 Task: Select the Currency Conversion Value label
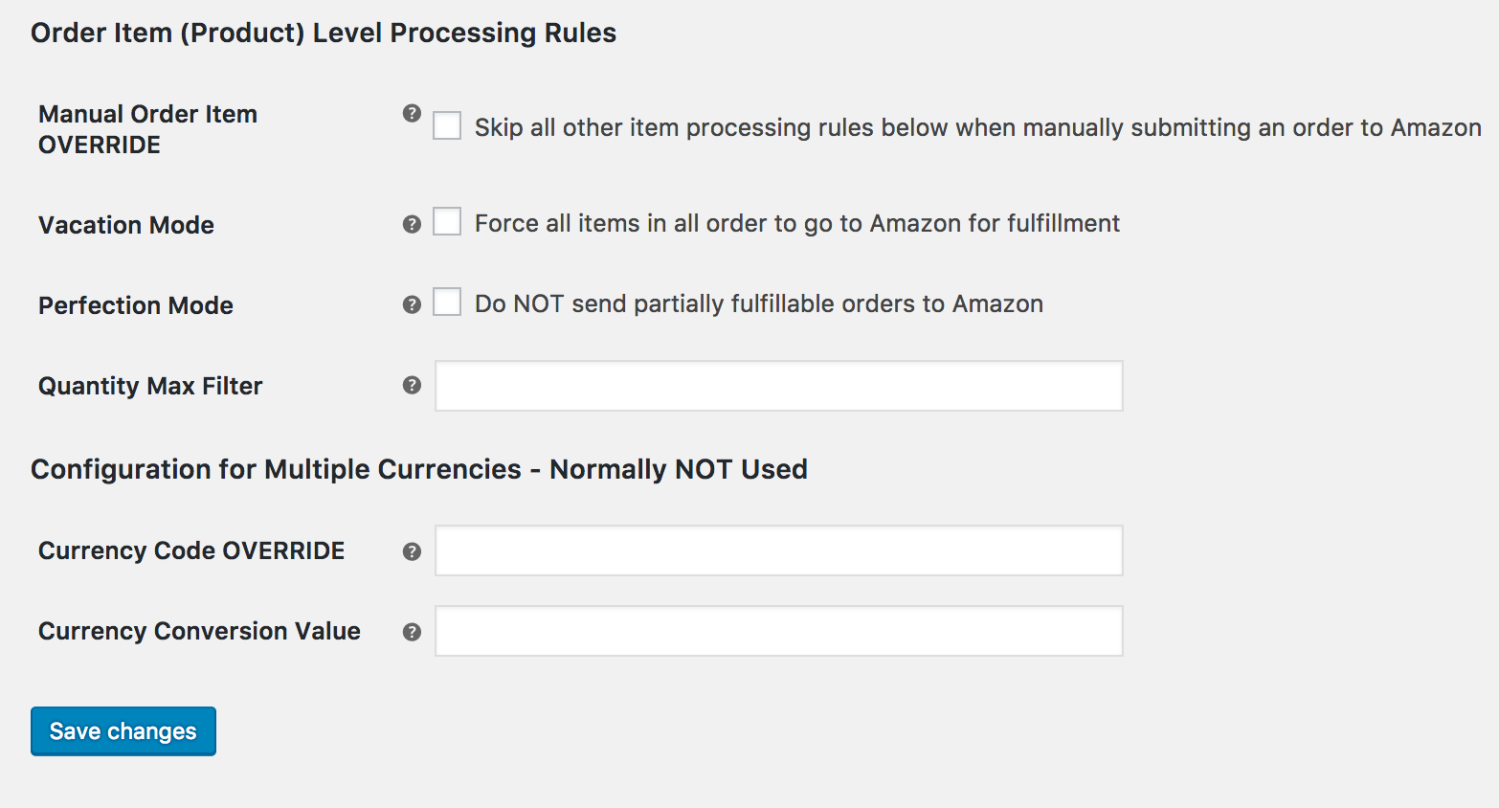click(198, 630)
